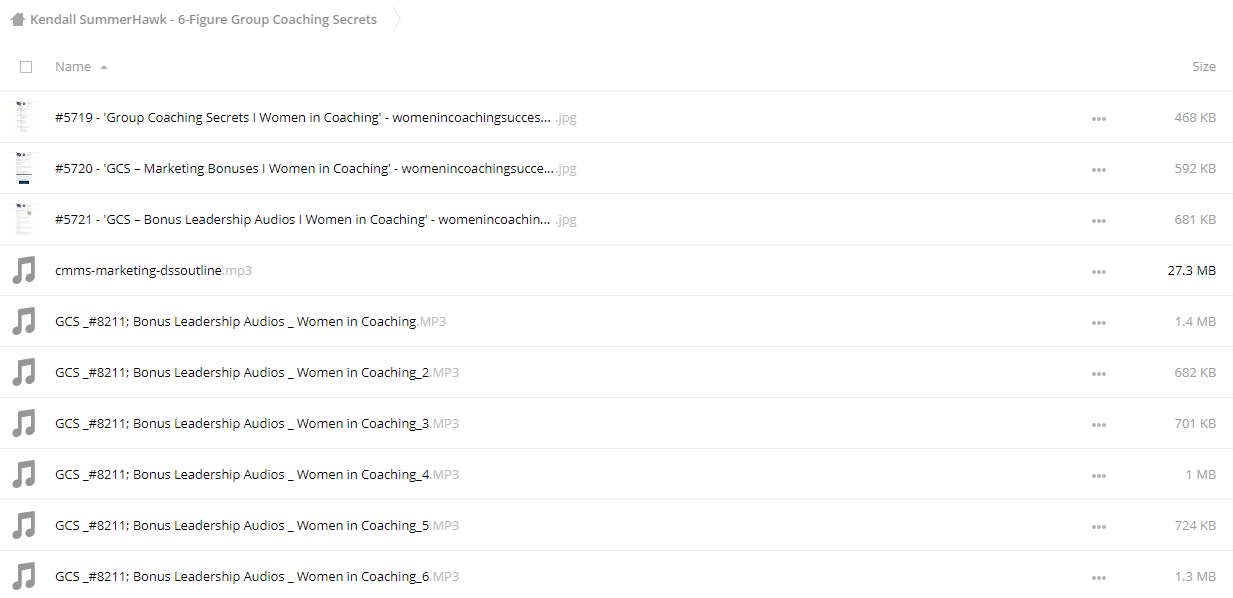Open the Women in Coaching_2.MP3 file

point(257,373)
